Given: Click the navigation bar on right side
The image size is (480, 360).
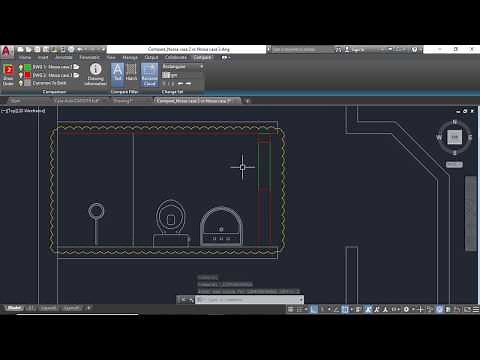Looking at the screenshot, I should [470, 213].
